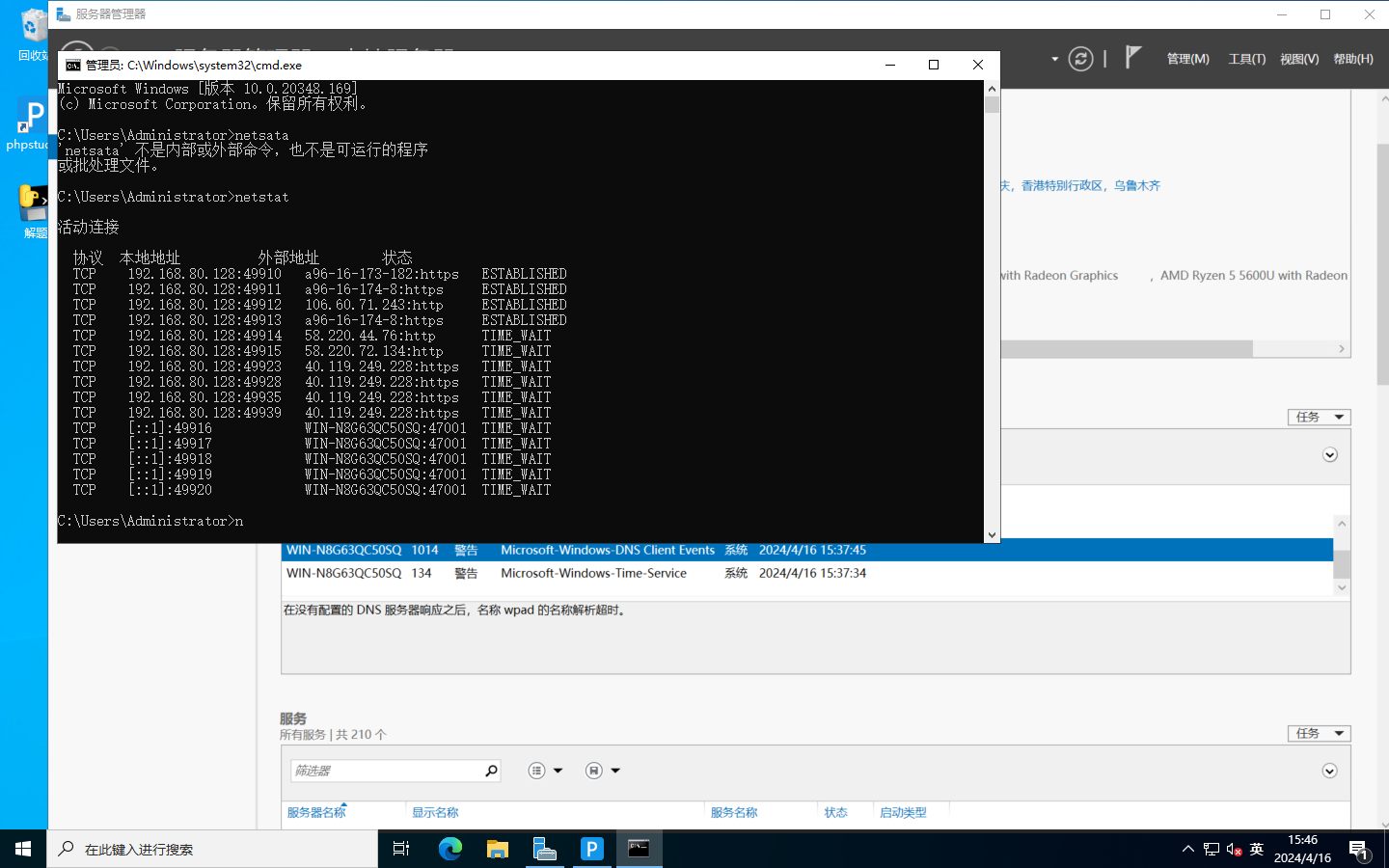The image size is (1389, 868).
Task: Sort services by 服务名称 column
Action: [x=734, y=812]
